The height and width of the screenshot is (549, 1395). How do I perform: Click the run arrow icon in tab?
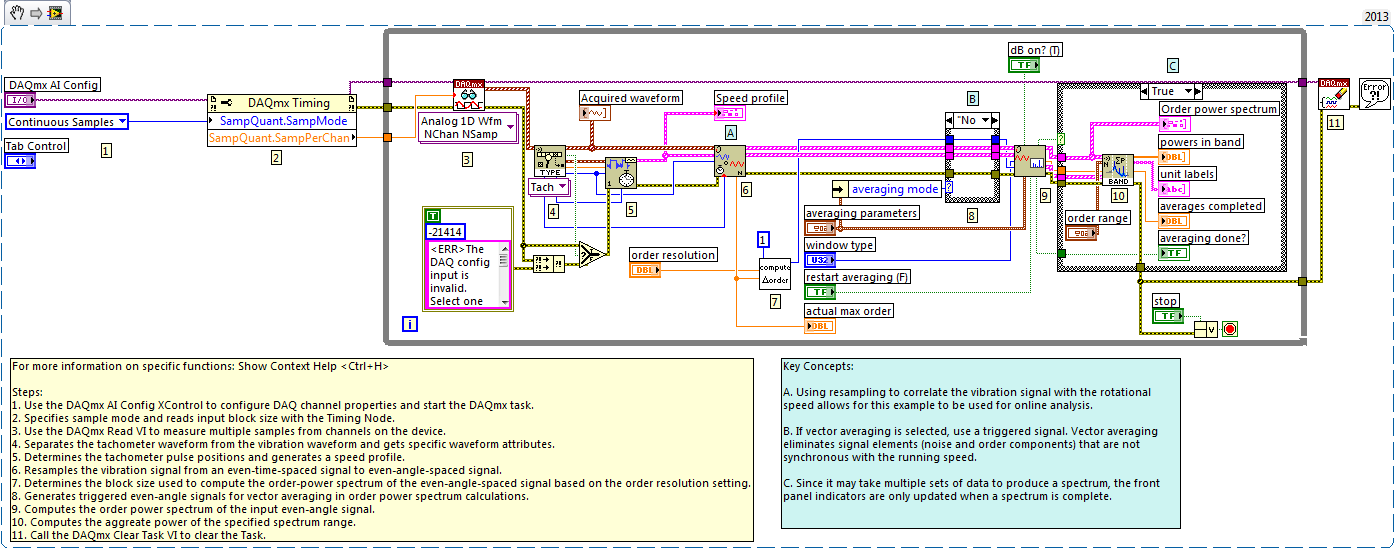[x=35, y=12]
